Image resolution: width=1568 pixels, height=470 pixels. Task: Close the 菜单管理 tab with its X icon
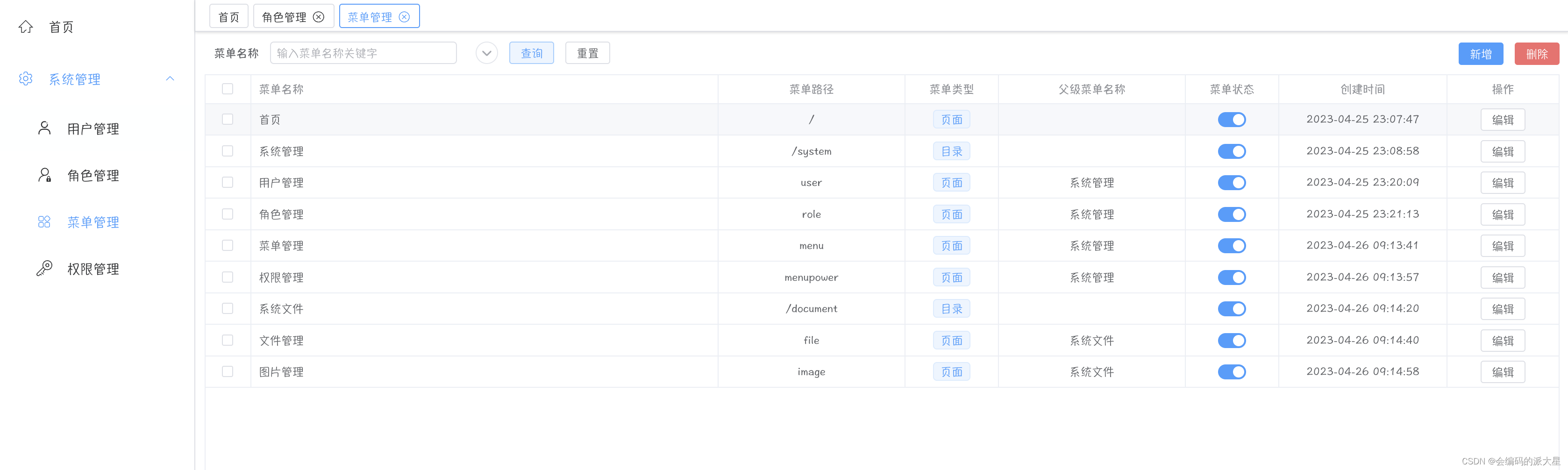404,17
